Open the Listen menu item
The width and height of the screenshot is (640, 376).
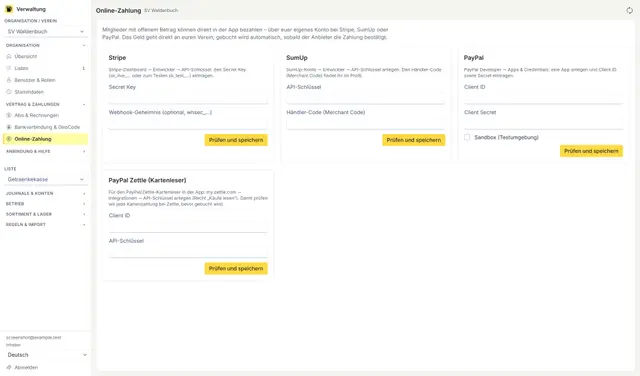click(x=46, y=68)
